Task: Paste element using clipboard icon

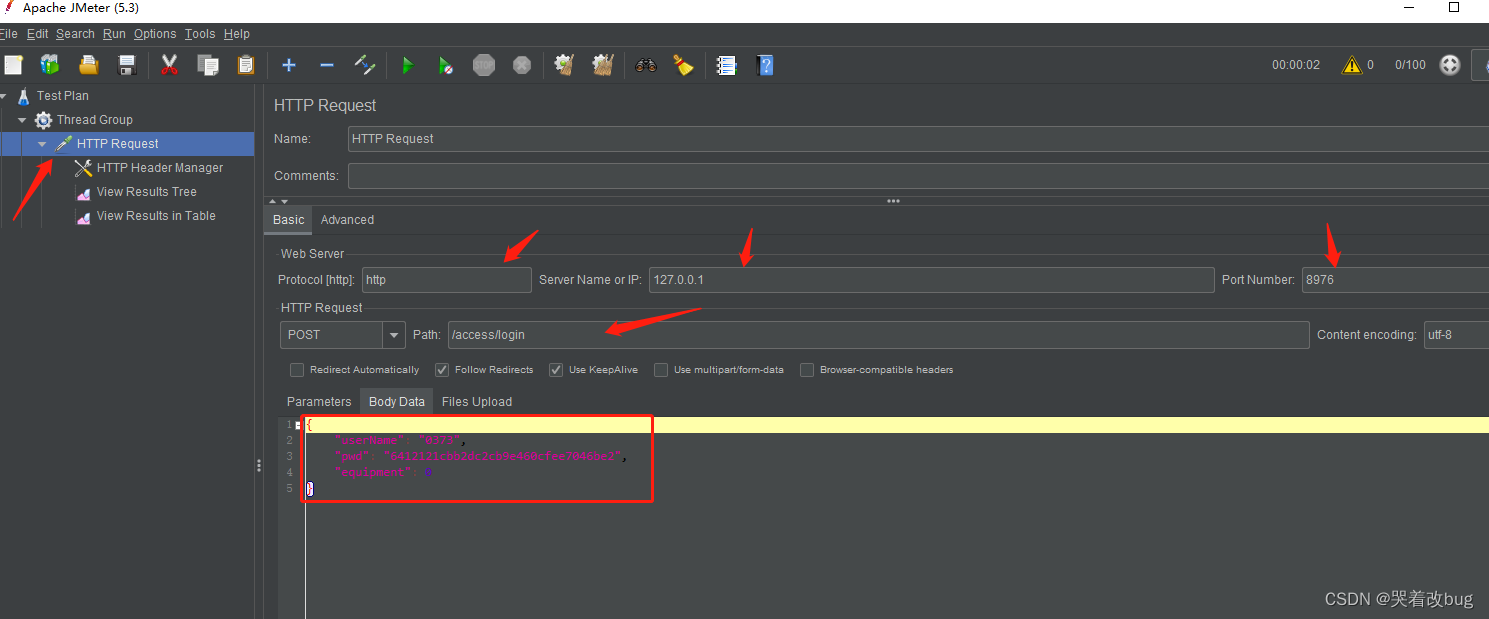Action: [x=246, y=65]
